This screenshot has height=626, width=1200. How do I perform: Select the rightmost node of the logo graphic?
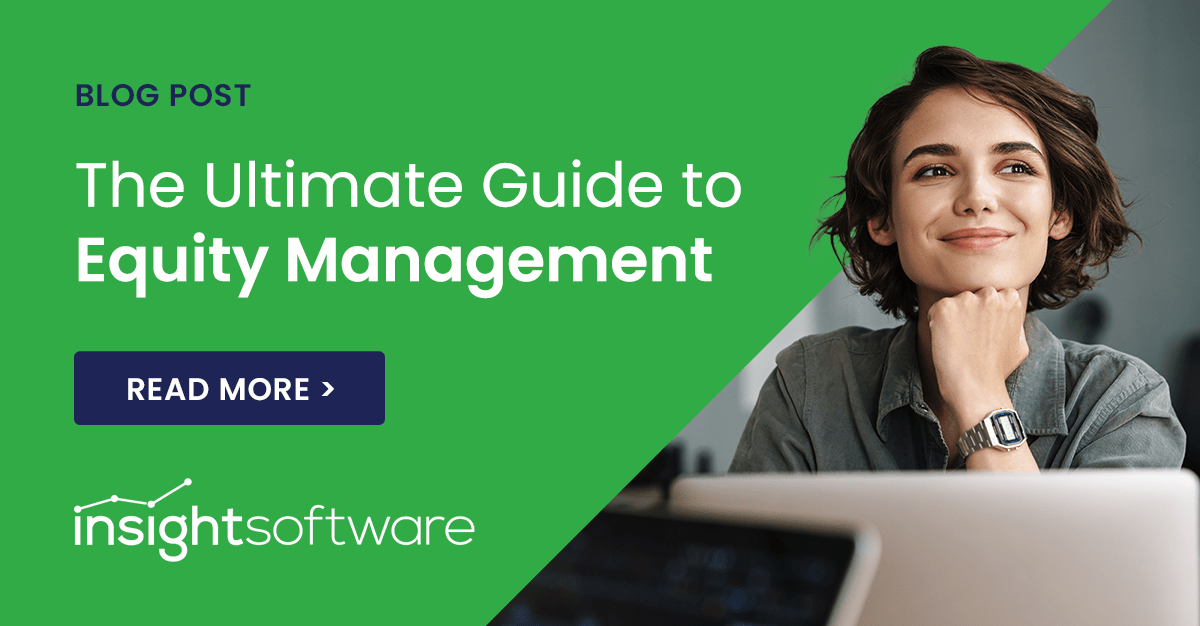pyautogui.click(x=189, y=481)
